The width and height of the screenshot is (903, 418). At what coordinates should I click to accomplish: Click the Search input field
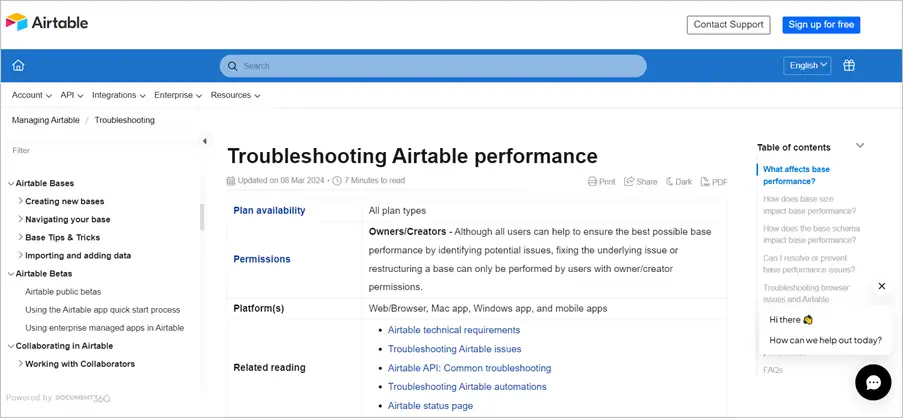433,66
